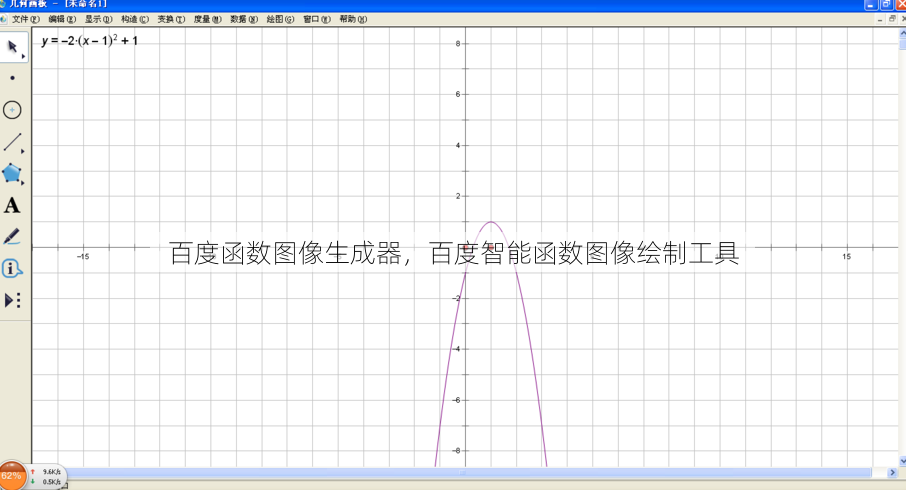
Task: Click the parabola vertex point near x=1
Action: pos(491,222)
